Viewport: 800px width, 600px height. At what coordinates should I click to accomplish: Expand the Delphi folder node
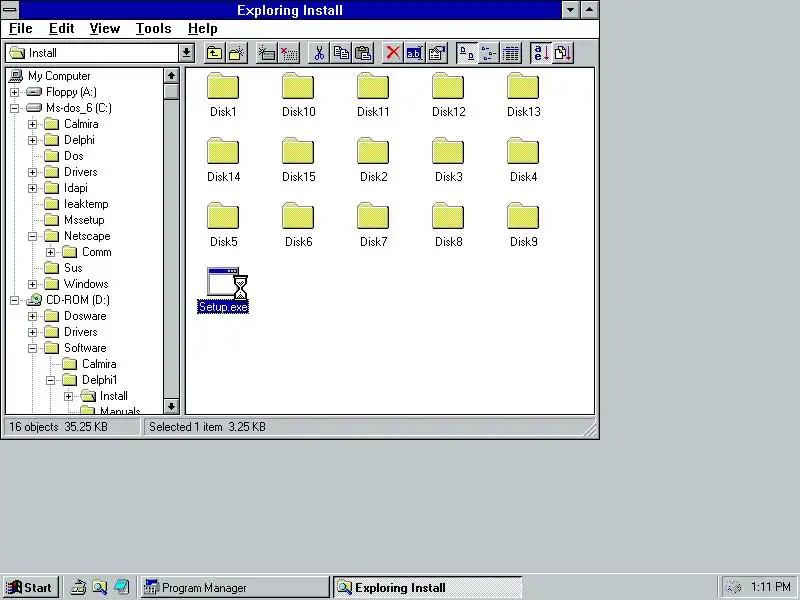point(33,140)
